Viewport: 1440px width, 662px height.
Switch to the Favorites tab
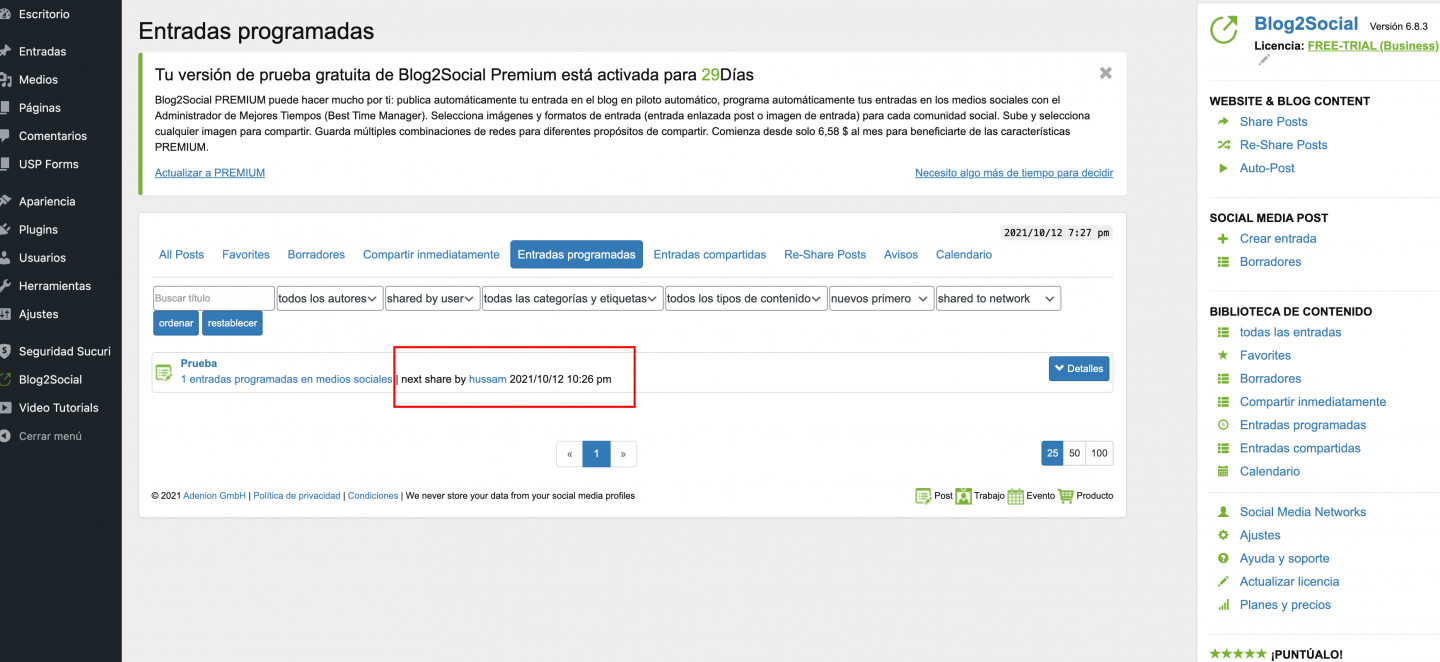pyautogui.click(x=246, y=255)
